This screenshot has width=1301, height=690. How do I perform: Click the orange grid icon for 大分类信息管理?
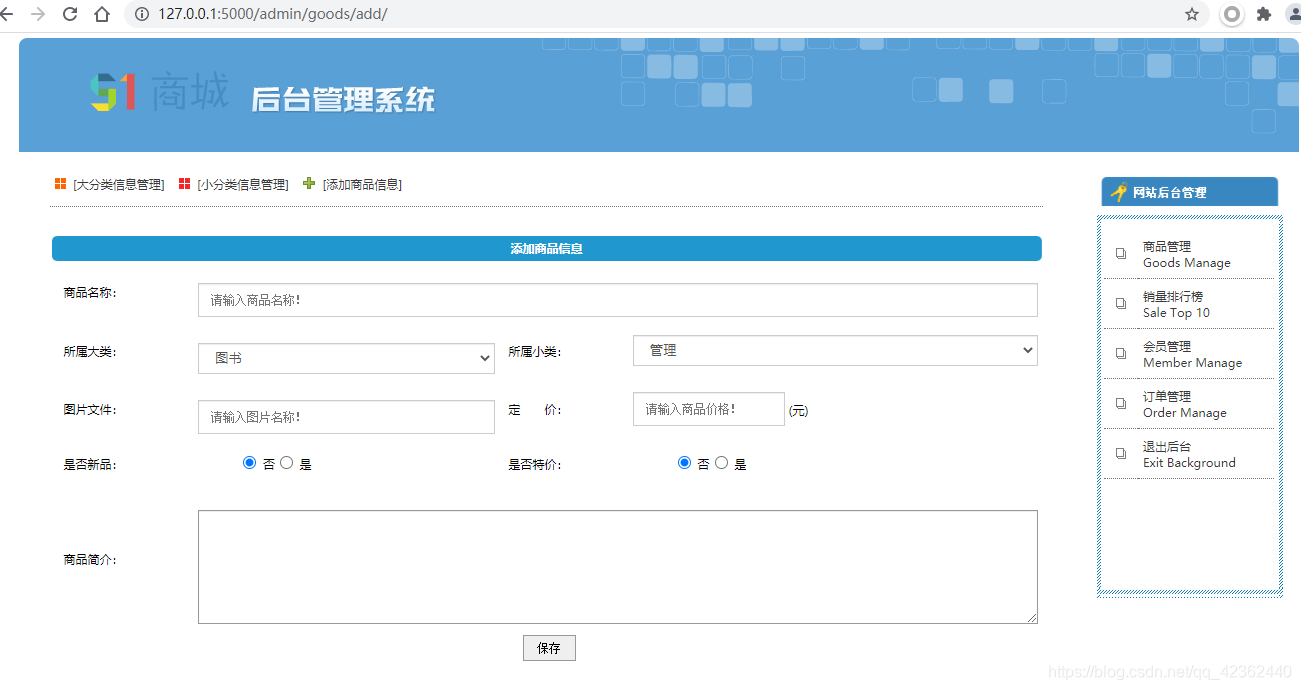[x=60, y=184]
